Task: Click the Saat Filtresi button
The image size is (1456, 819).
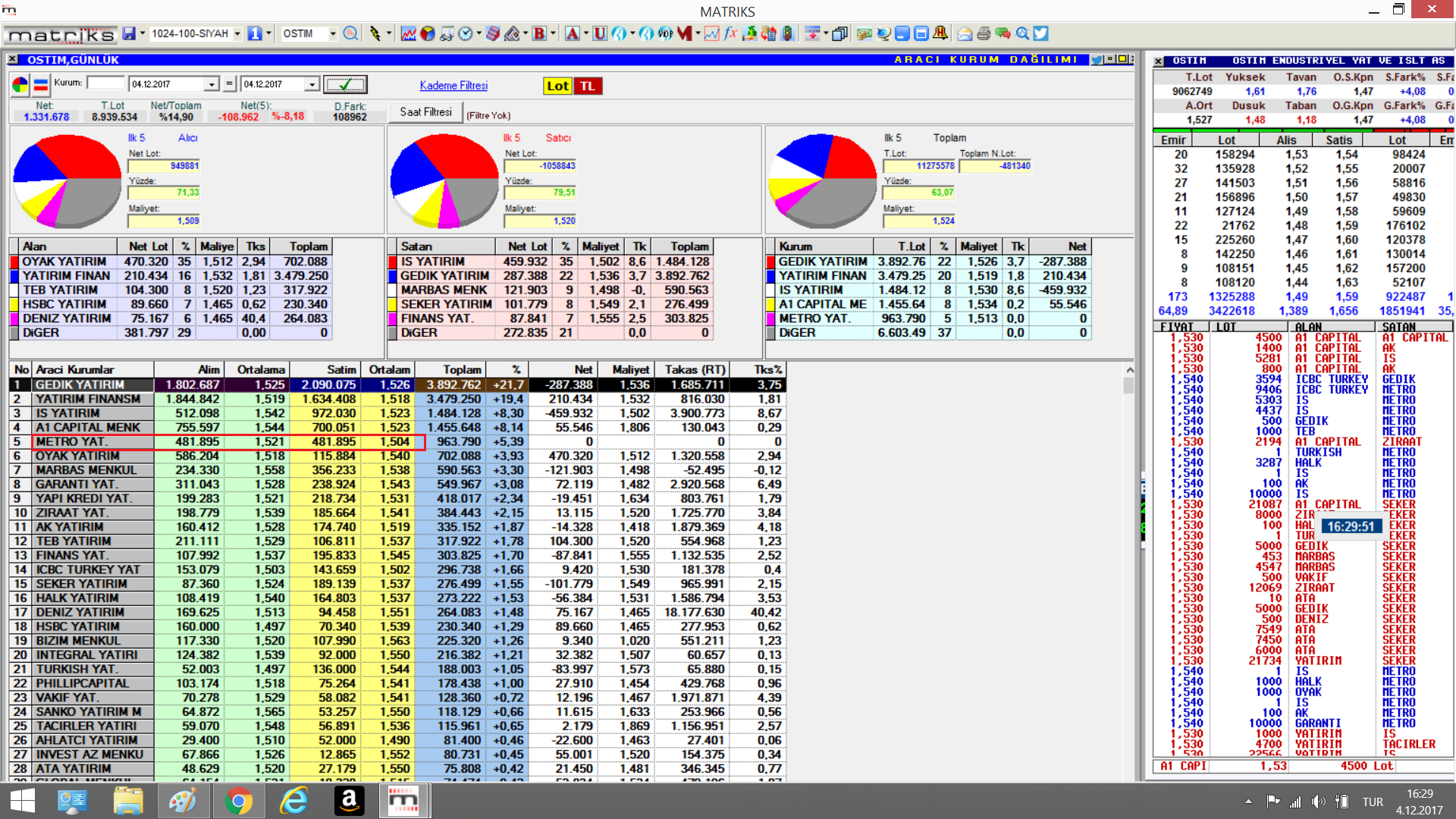Action: pyautogui.click(x=425, y=112)
